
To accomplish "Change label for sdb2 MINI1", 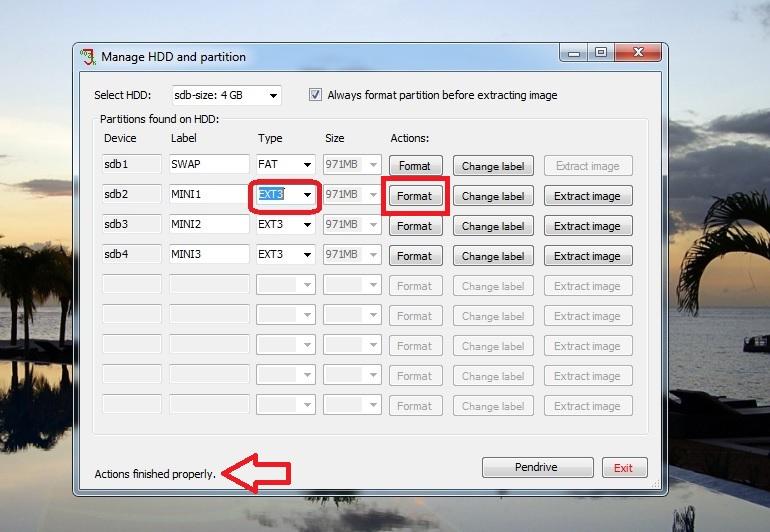I will (493, 196).
